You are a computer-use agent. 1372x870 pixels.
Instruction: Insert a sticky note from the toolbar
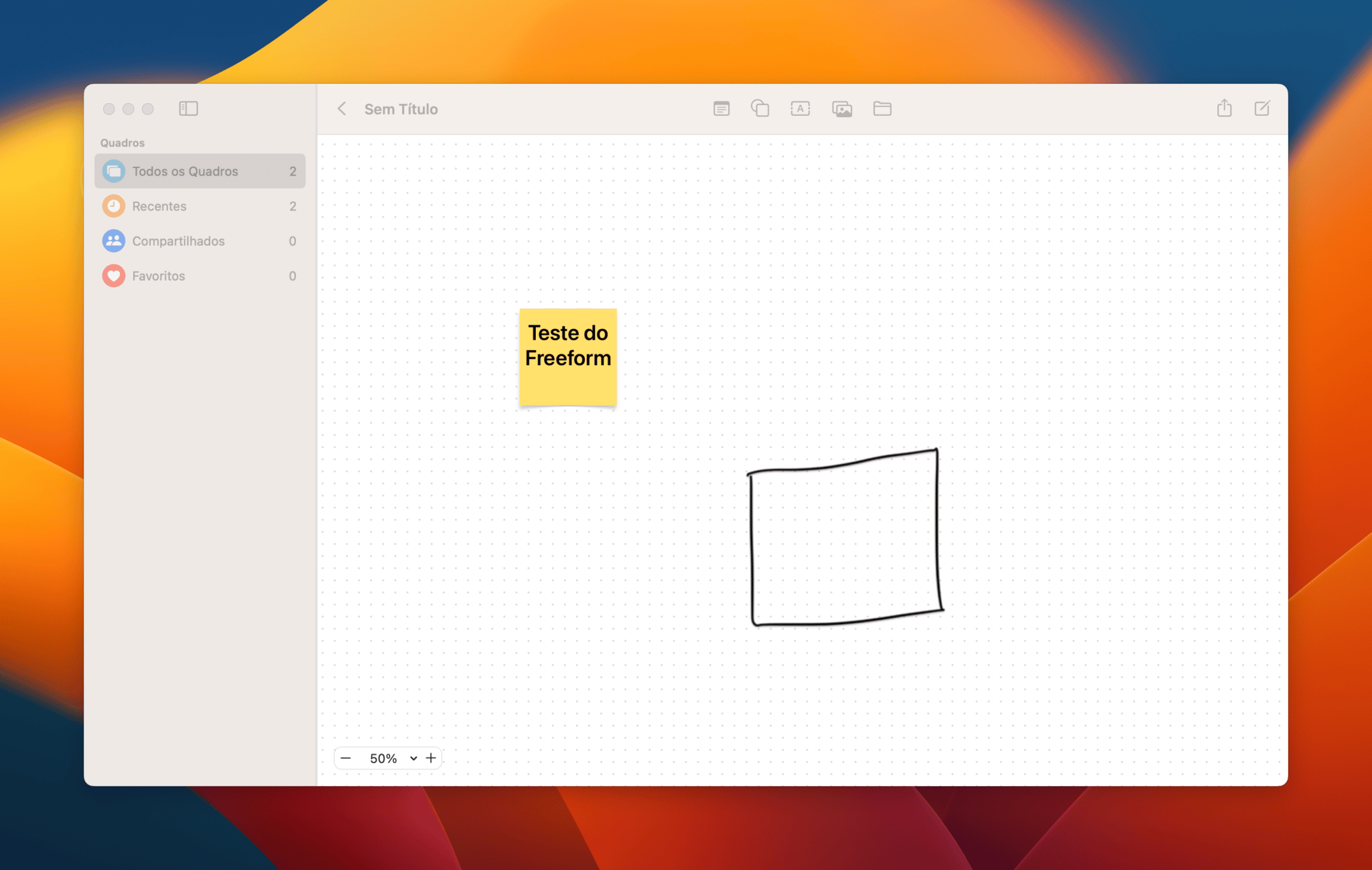721,108
